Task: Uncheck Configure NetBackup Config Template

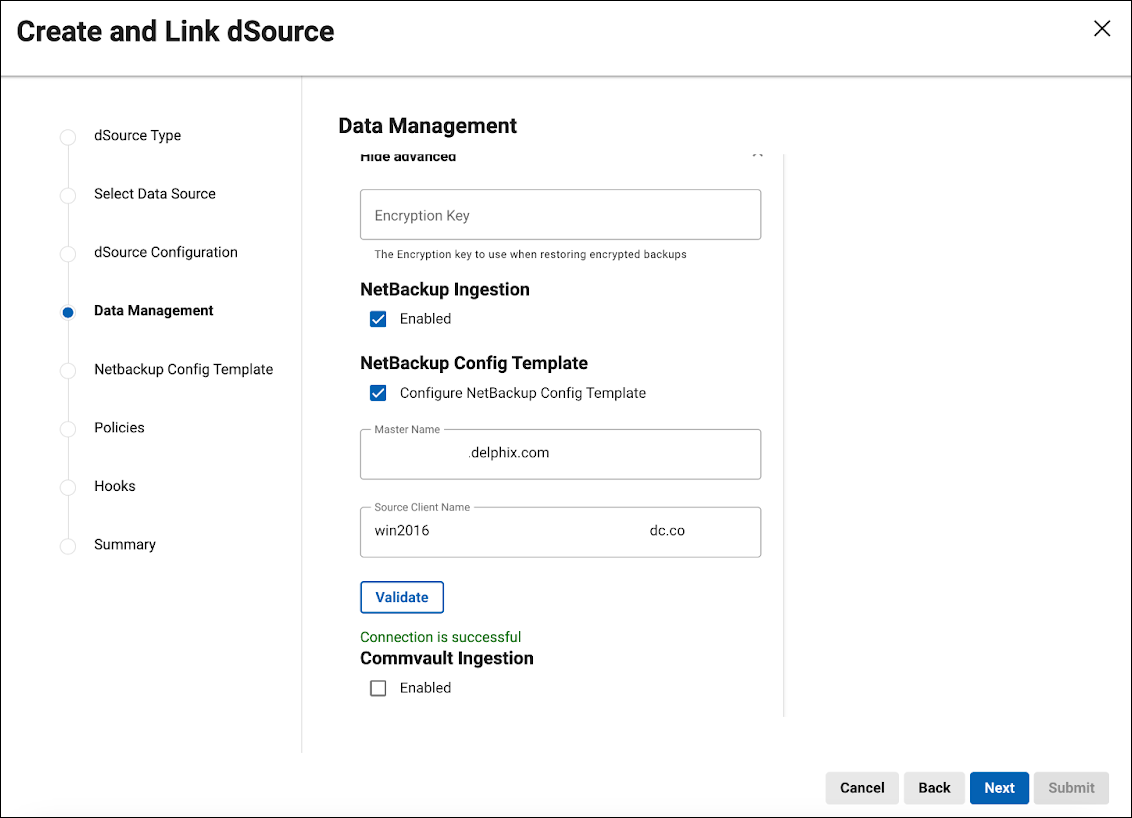Action: point(378,393)
